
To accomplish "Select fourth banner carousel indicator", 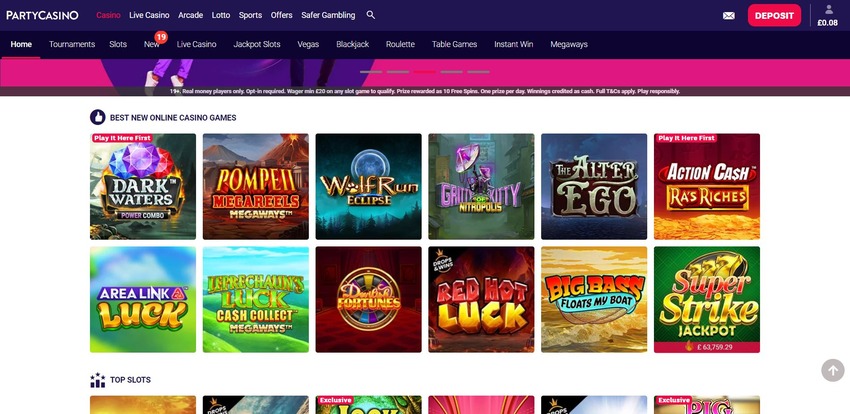I will (452, 72).
